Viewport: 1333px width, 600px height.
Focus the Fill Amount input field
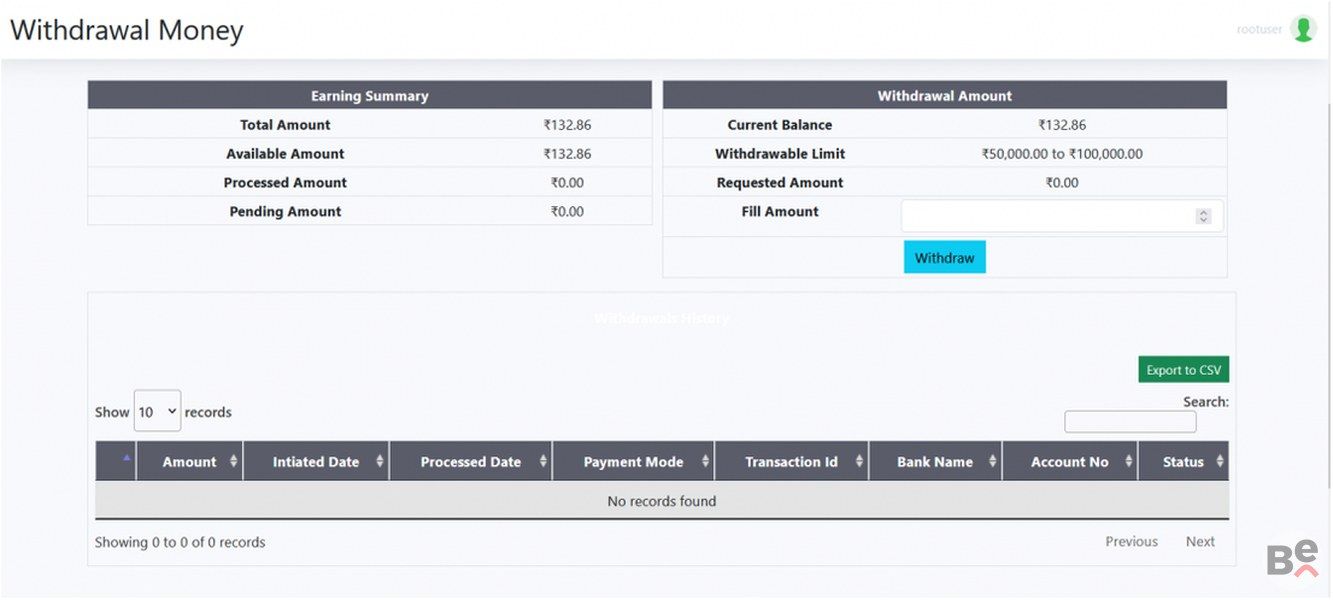[1045, 216]
